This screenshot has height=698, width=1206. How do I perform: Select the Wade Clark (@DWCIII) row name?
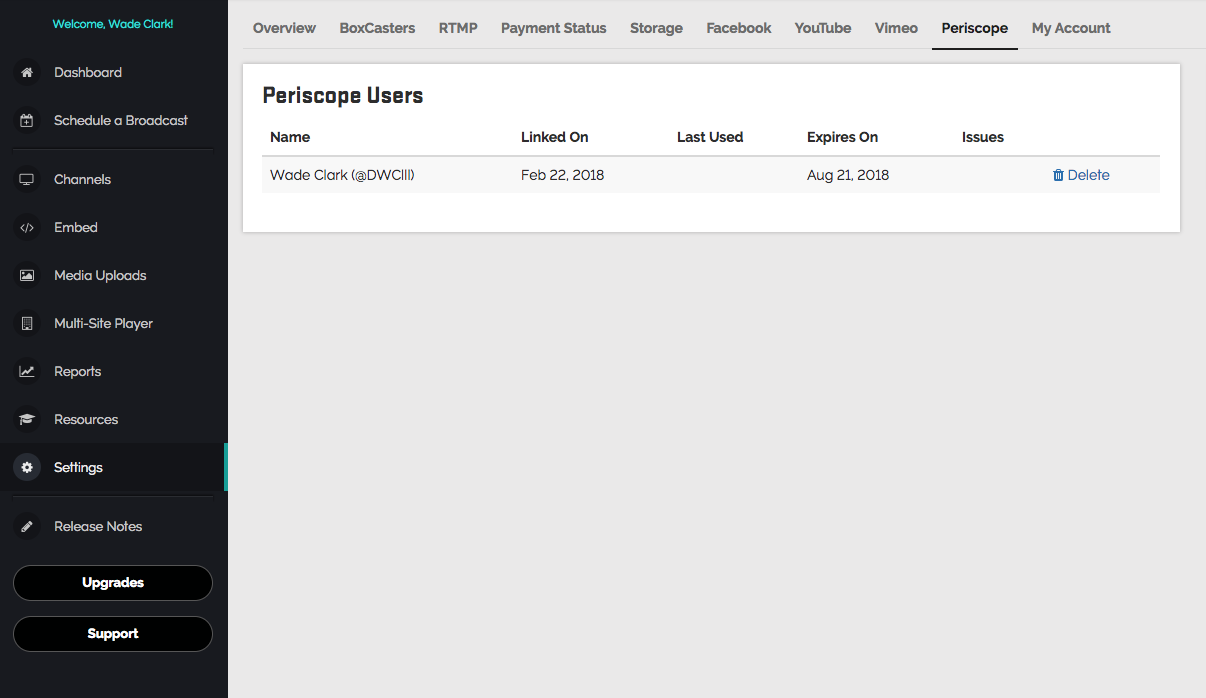click(342, 175)
